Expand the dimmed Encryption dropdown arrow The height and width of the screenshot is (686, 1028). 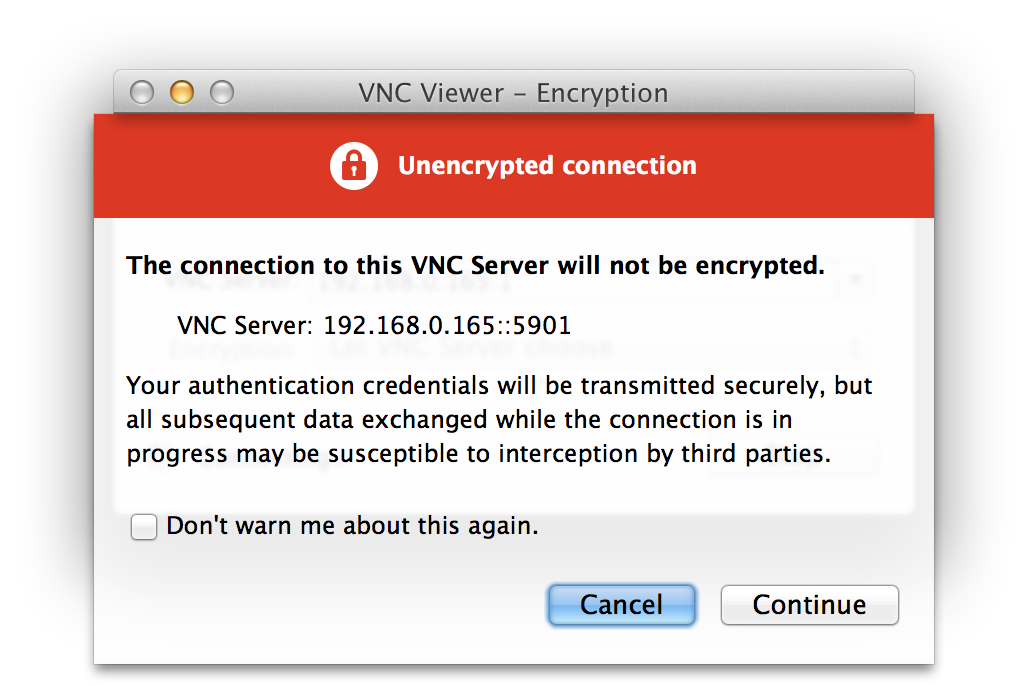pos(855,349)
